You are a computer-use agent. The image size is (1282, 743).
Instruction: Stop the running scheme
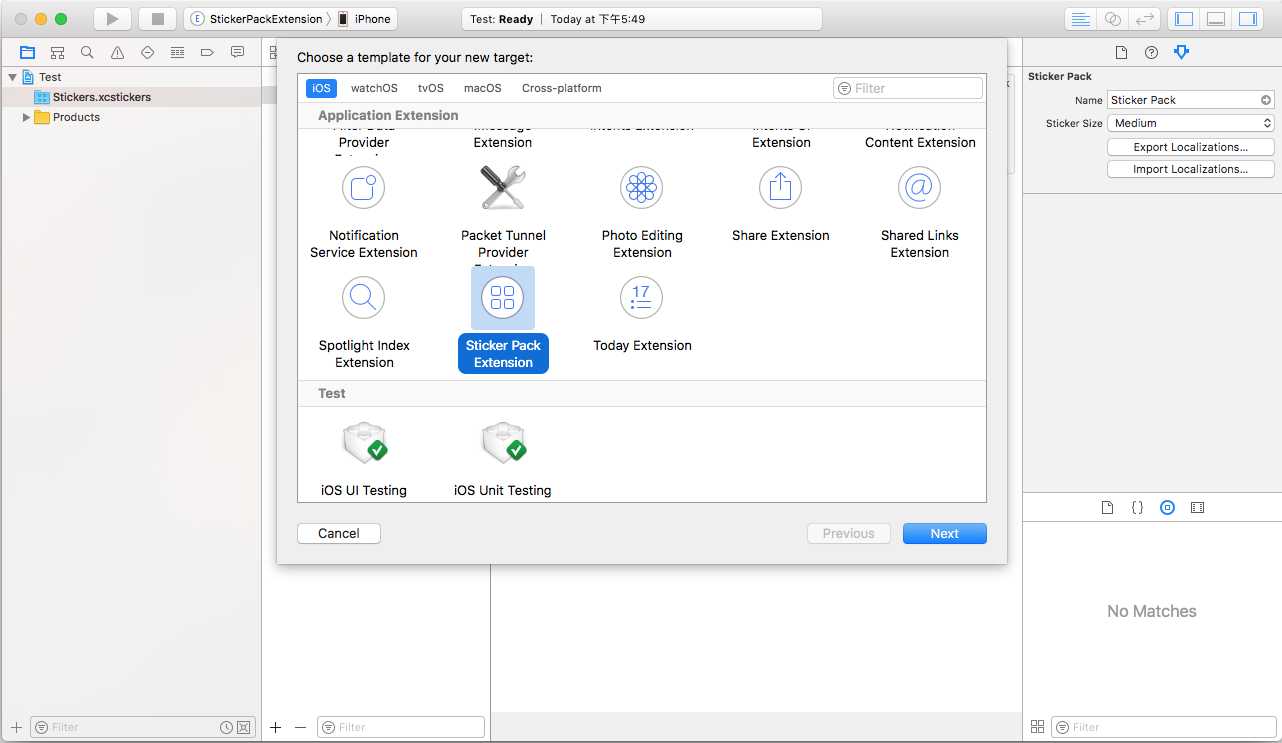[157, 19]
